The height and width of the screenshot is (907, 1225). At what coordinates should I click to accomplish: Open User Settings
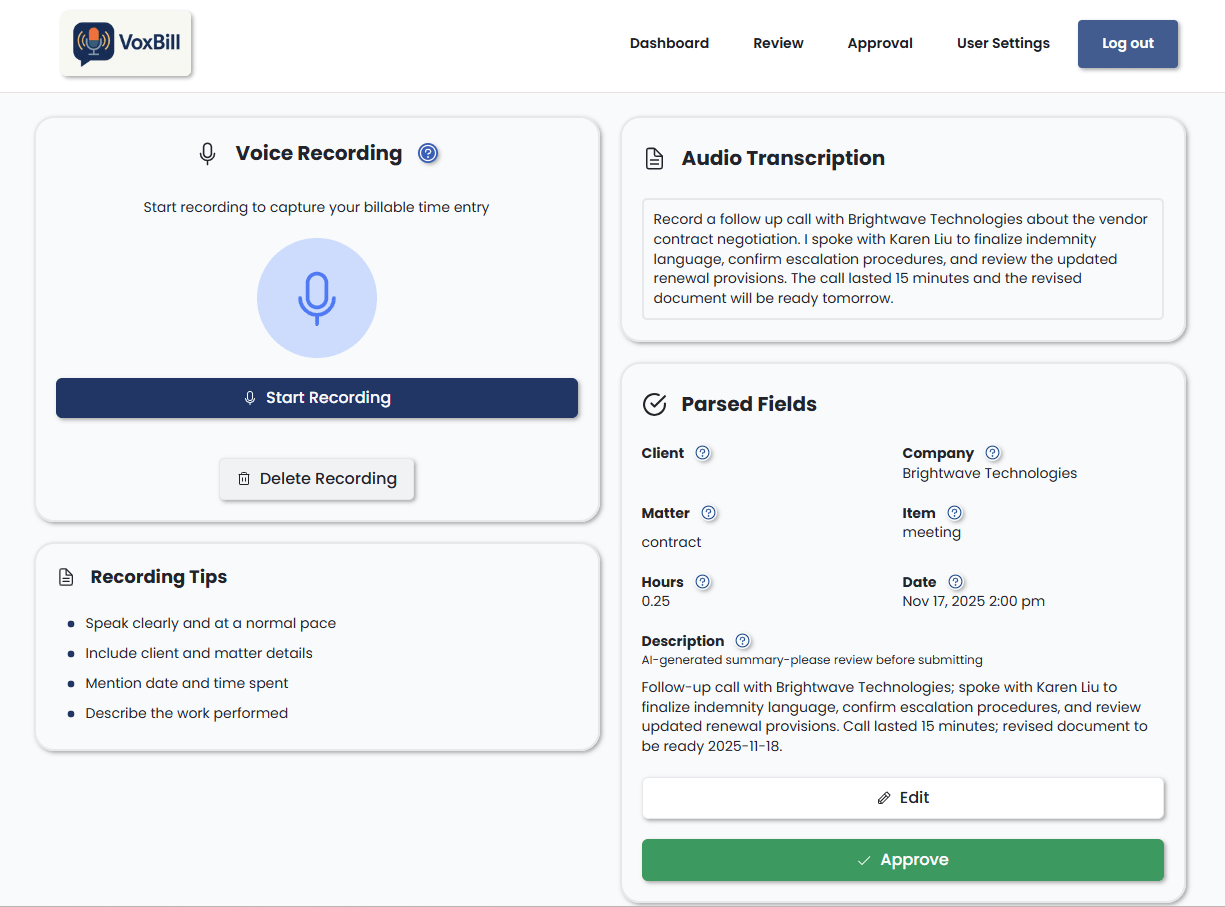pyautogui.click(x=1003, y=43)
